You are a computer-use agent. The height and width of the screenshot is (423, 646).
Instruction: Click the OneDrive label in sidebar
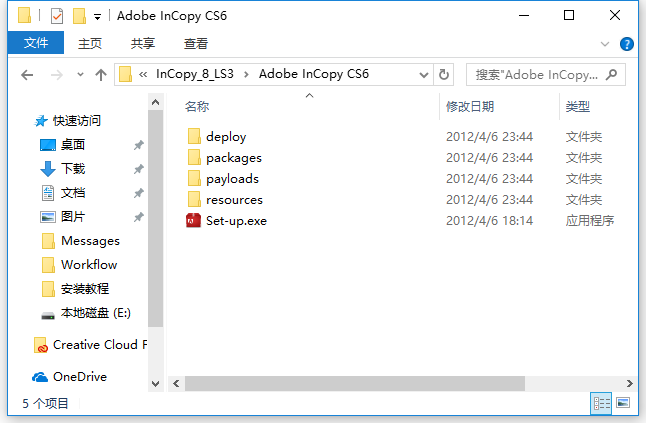[x=80, y=377]
